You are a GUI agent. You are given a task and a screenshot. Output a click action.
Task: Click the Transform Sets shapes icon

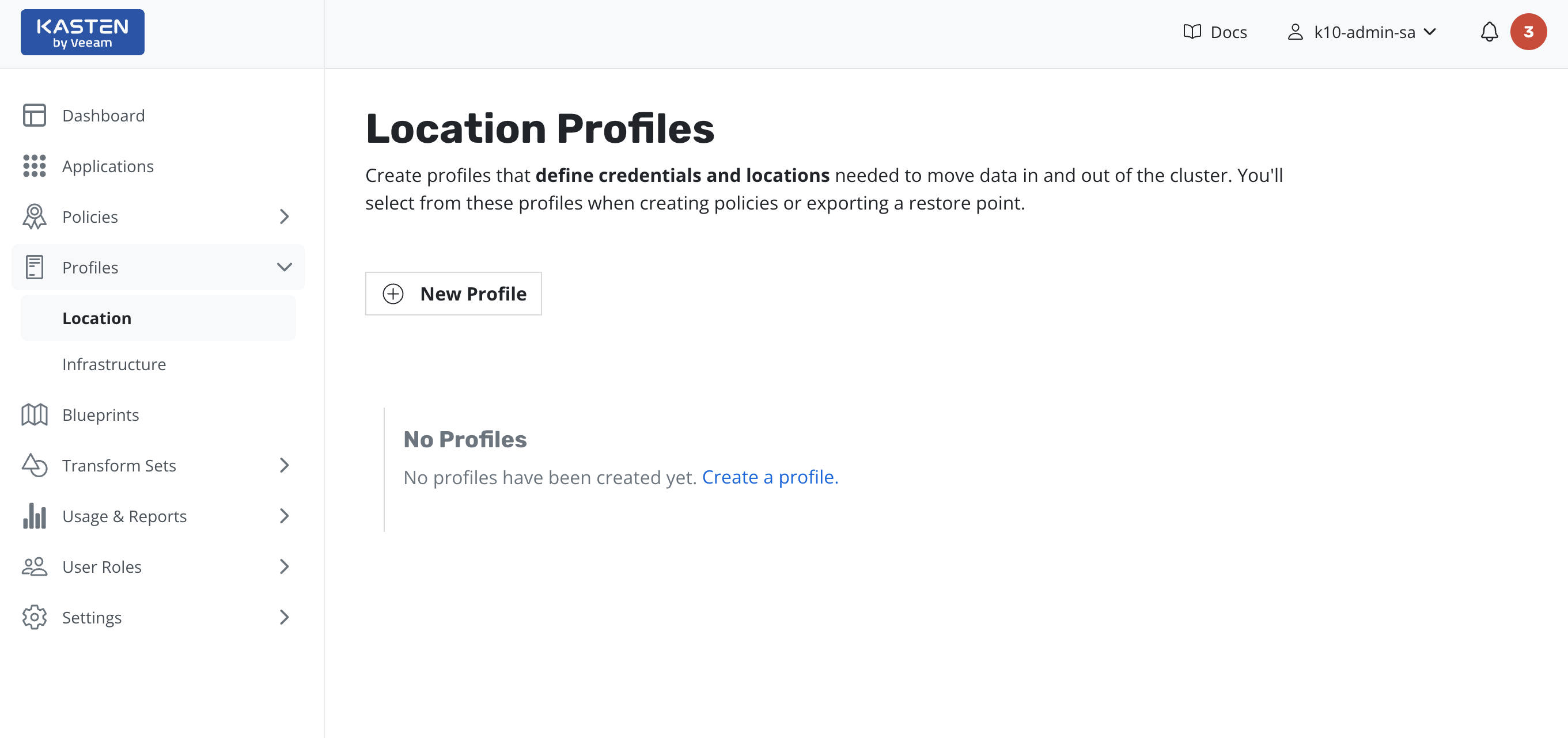(34, 466)
